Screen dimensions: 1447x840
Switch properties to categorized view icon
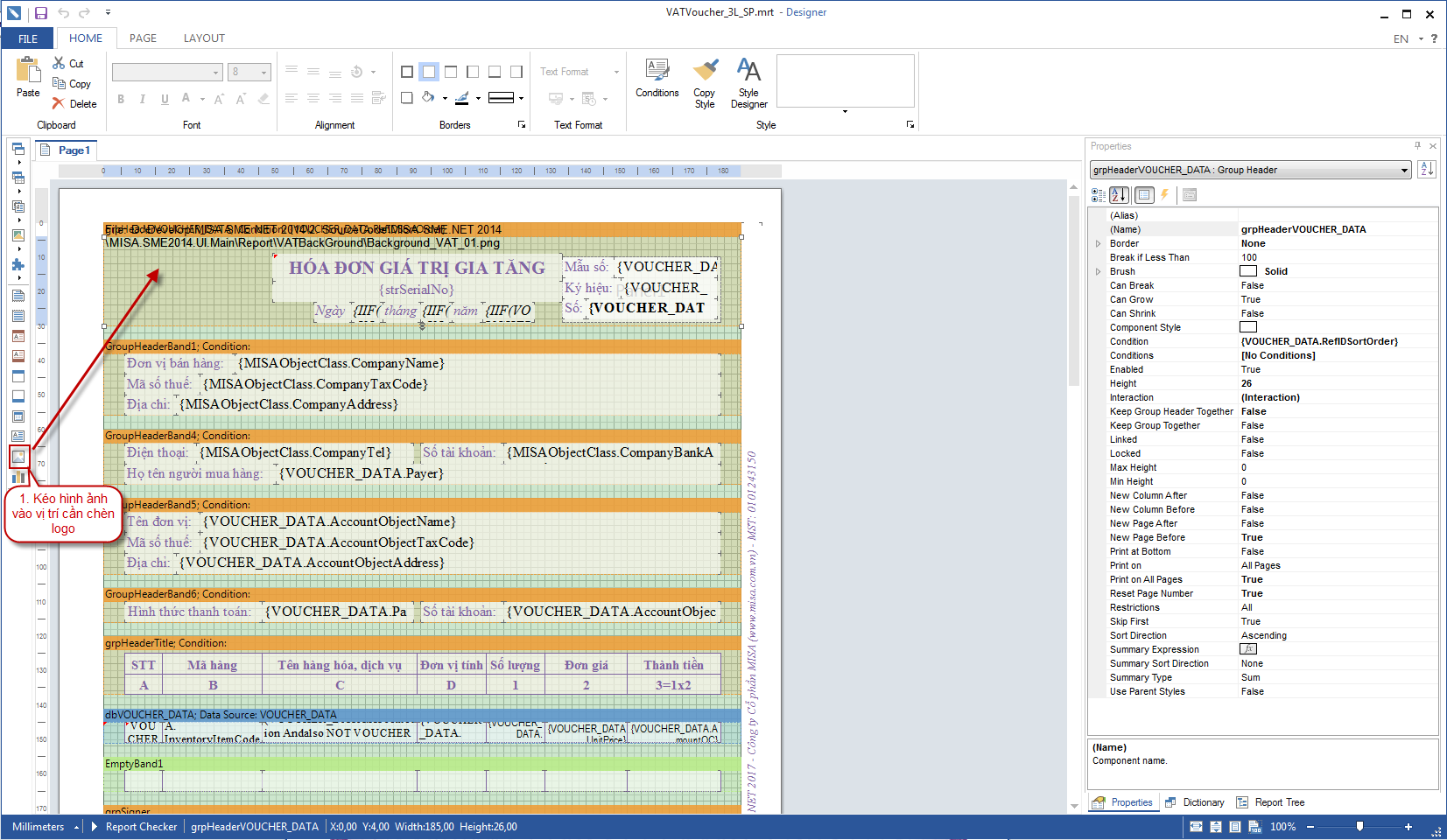coord(1099,195)
